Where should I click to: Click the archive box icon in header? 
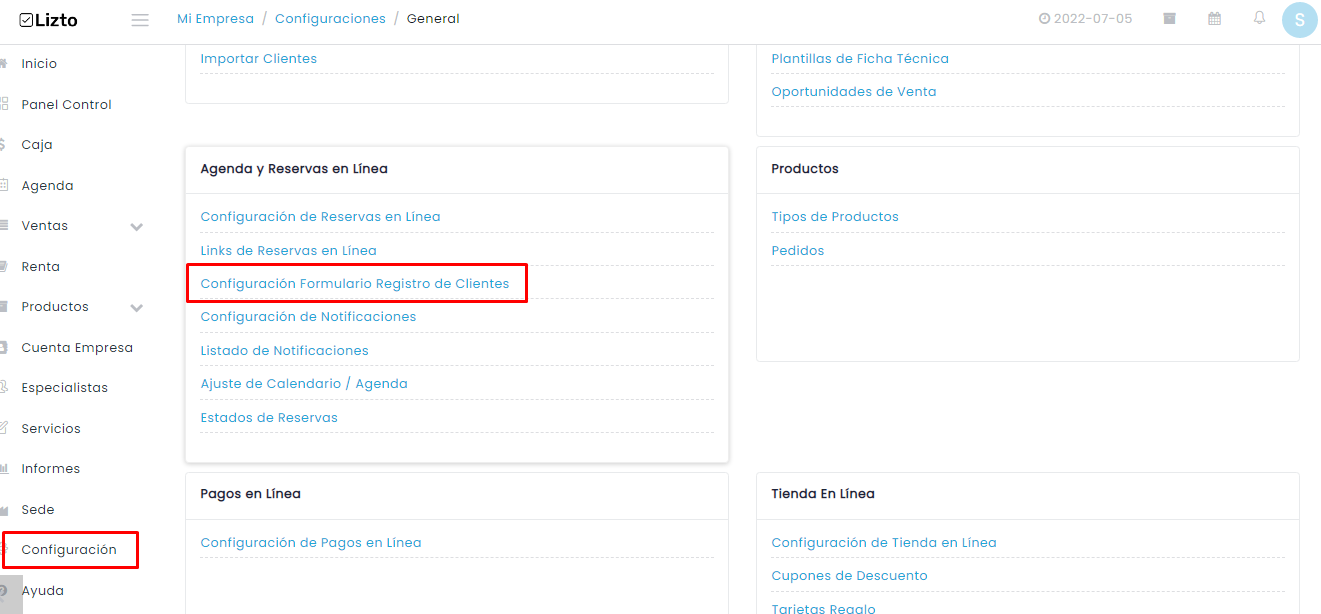tap(1169, 18)
